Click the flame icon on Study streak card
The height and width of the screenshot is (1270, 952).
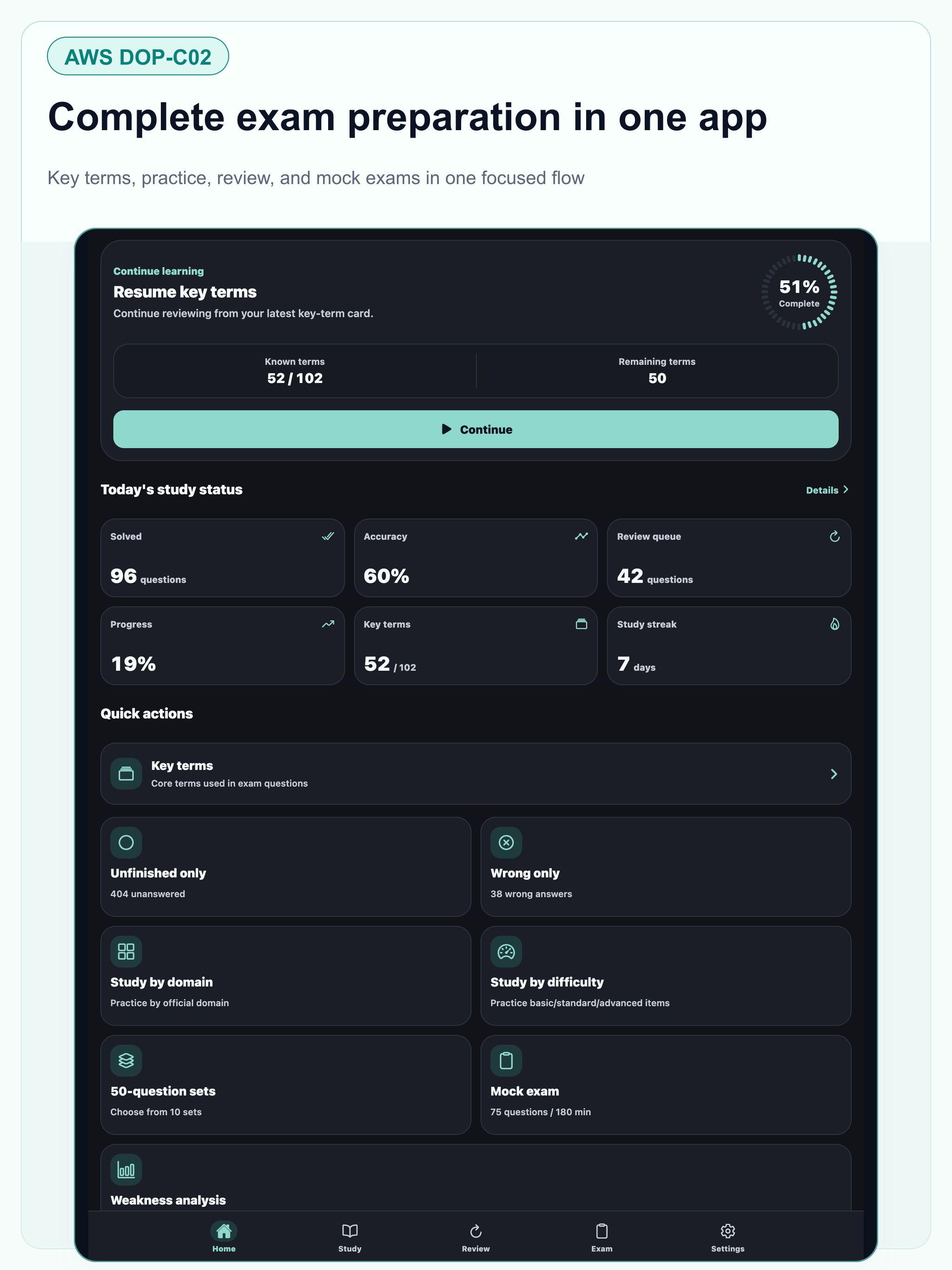(834, 624)
